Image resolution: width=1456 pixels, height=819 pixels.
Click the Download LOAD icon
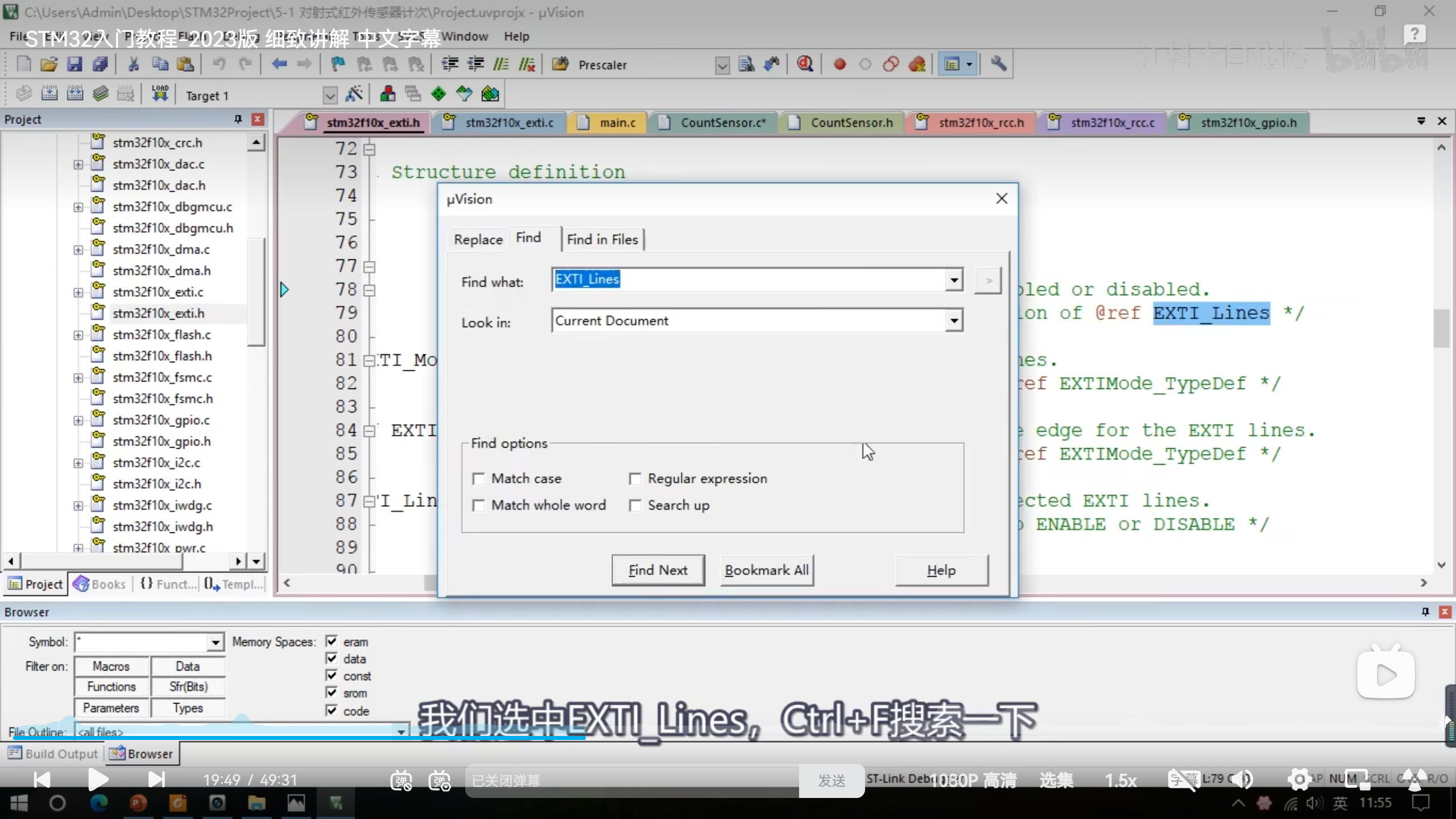pyautogui.click(x=160, y=94)
